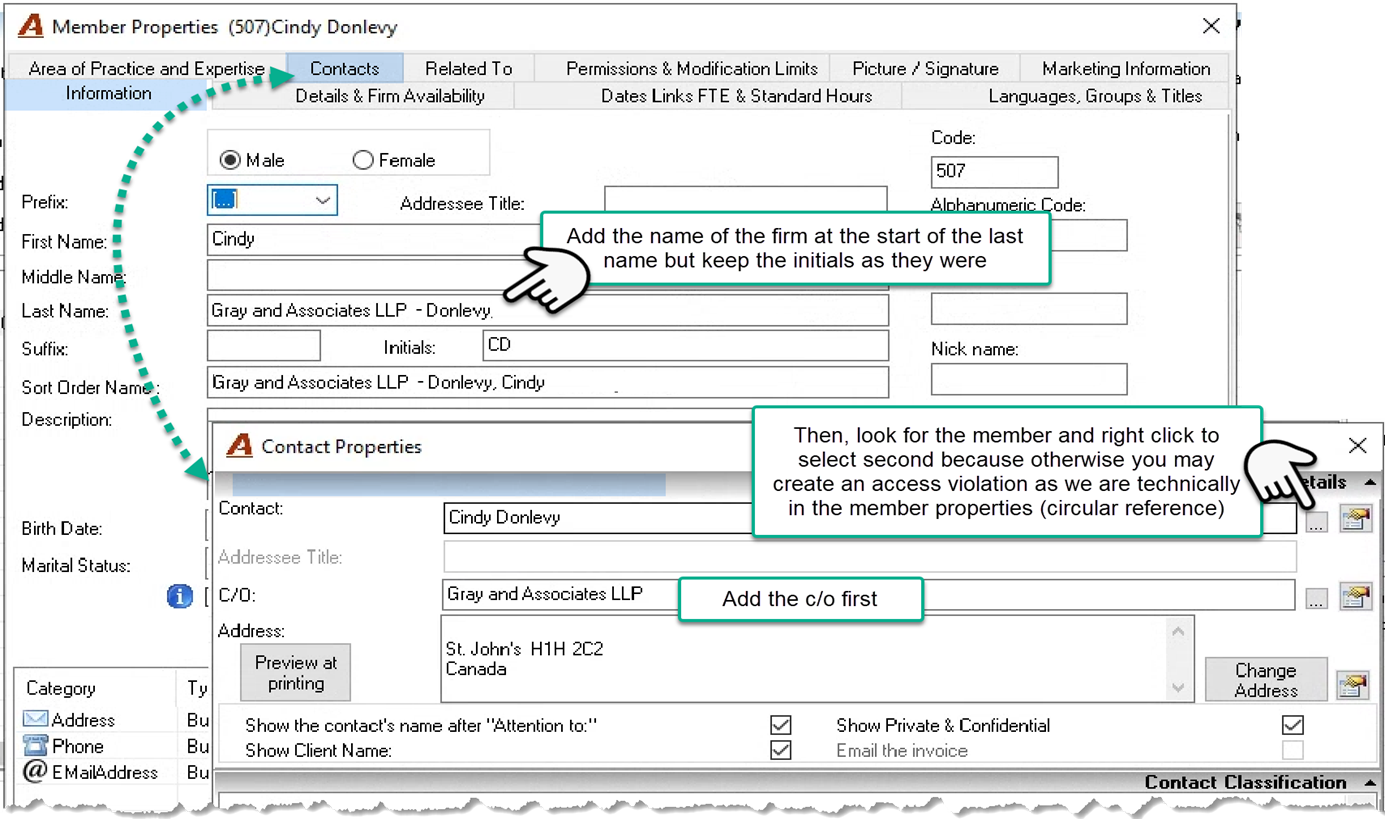Open the properties icon beside the C/O field
The height and width of the screenshot is (819, 1385).
pyautogui.click(x=1355, y=597)
